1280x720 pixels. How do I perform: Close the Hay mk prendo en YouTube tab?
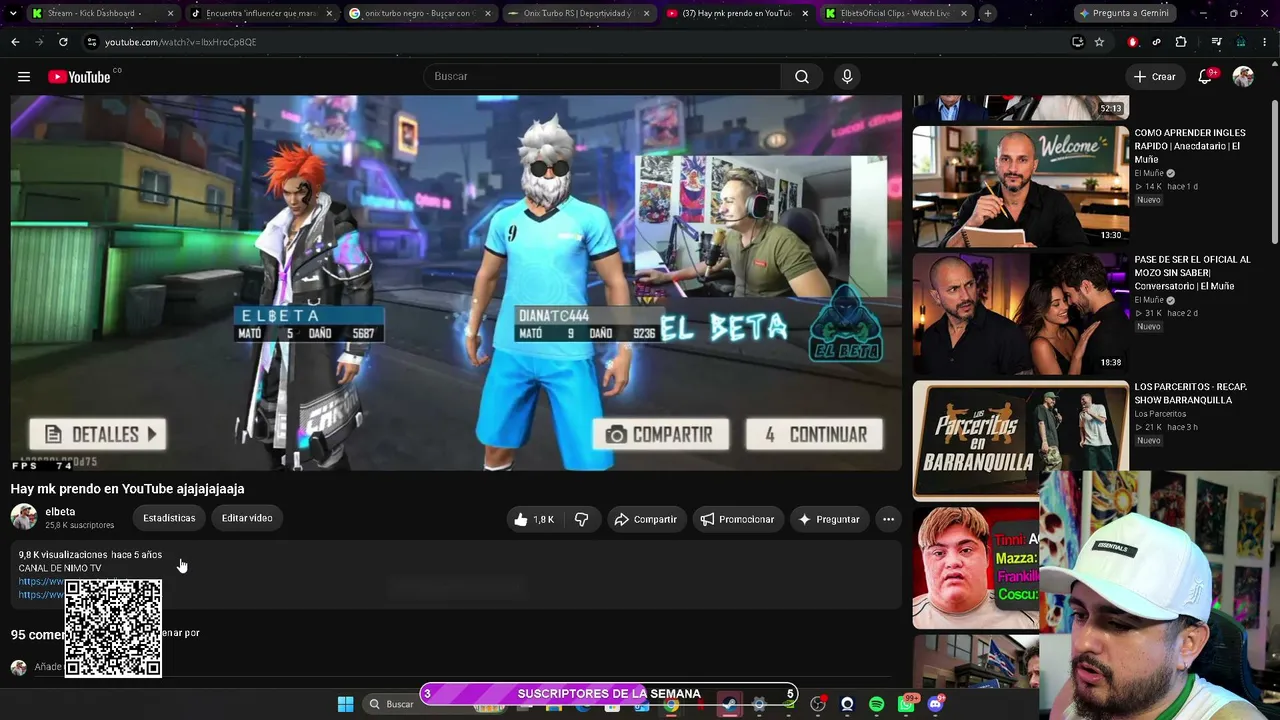pyautogui.click(x=805, y=13)
